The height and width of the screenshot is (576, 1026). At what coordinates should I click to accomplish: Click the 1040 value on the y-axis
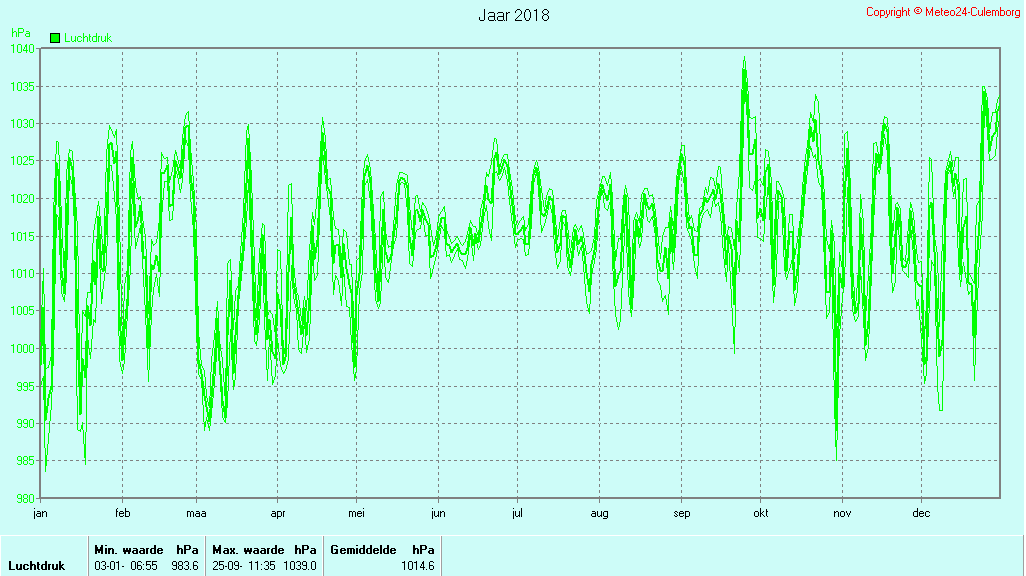coord(23,49)
